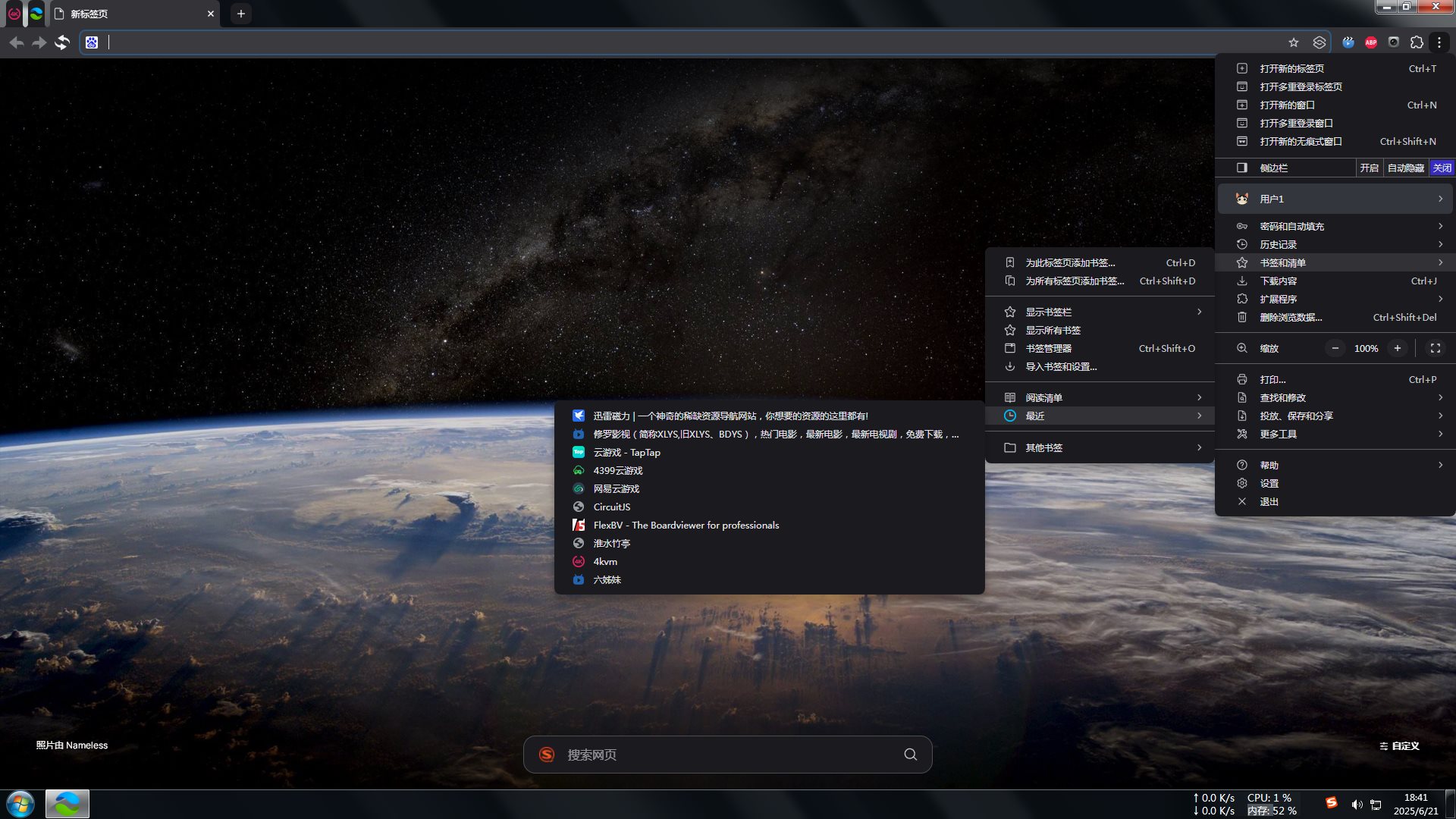Expand 其他书签 folder
This screenshot has width=1456, height=819.
[x=1100, y=448]
